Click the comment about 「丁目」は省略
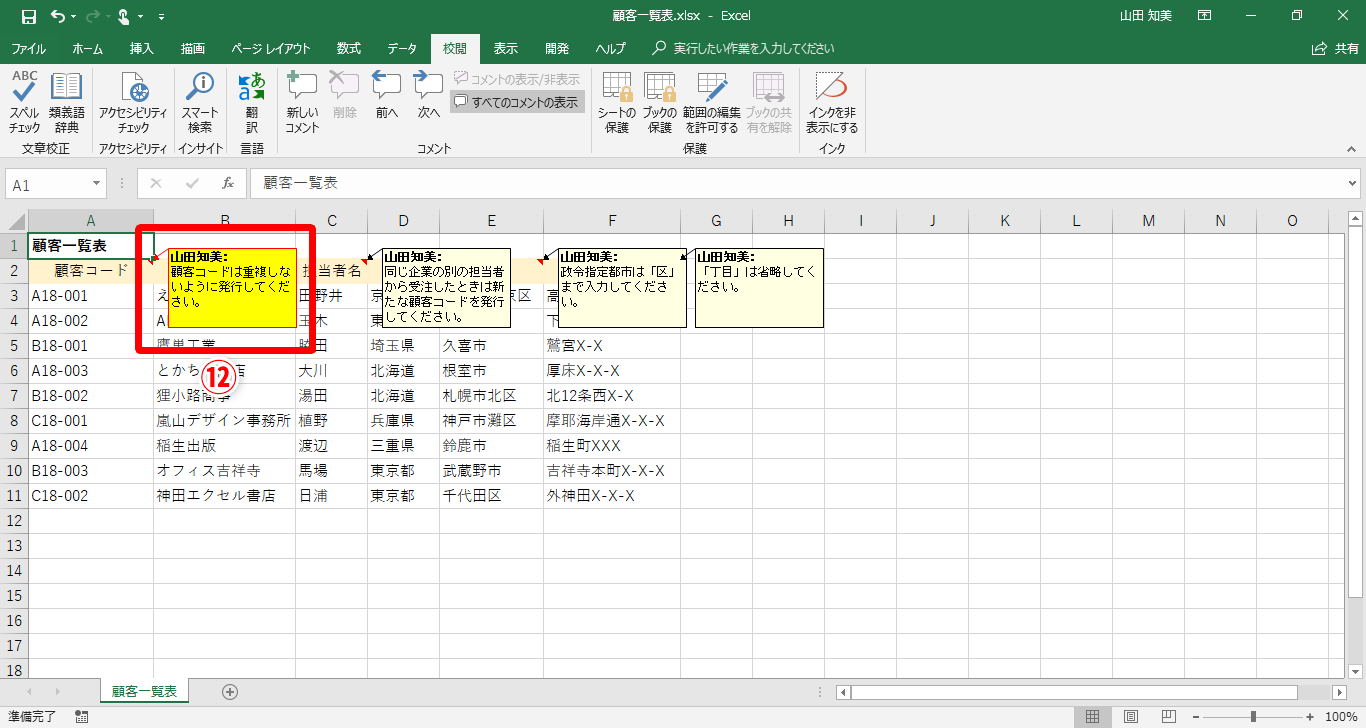This screenshot has width=1366, height=728. [759, 288]
